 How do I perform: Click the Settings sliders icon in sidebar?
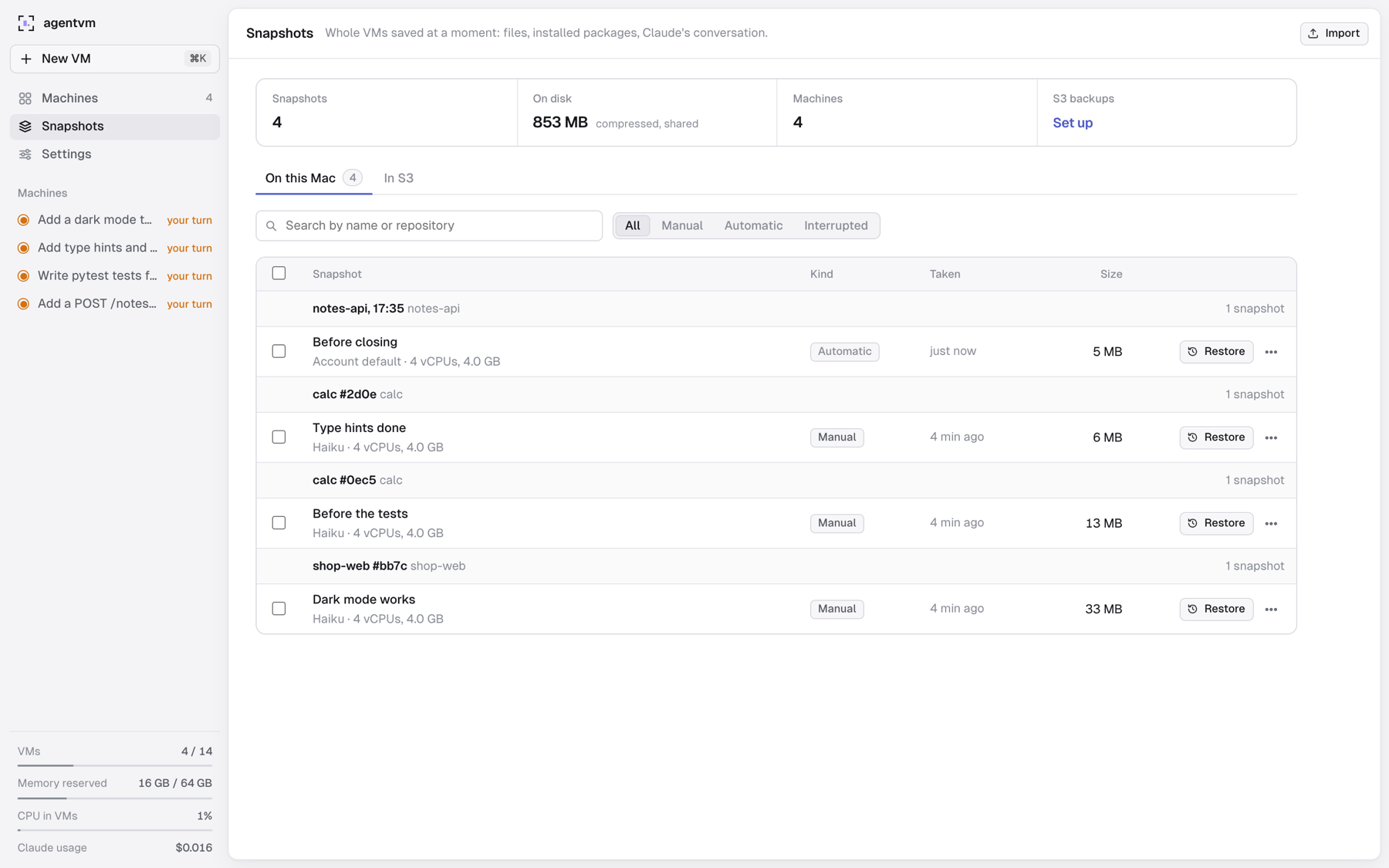click(x=25, y=154)
